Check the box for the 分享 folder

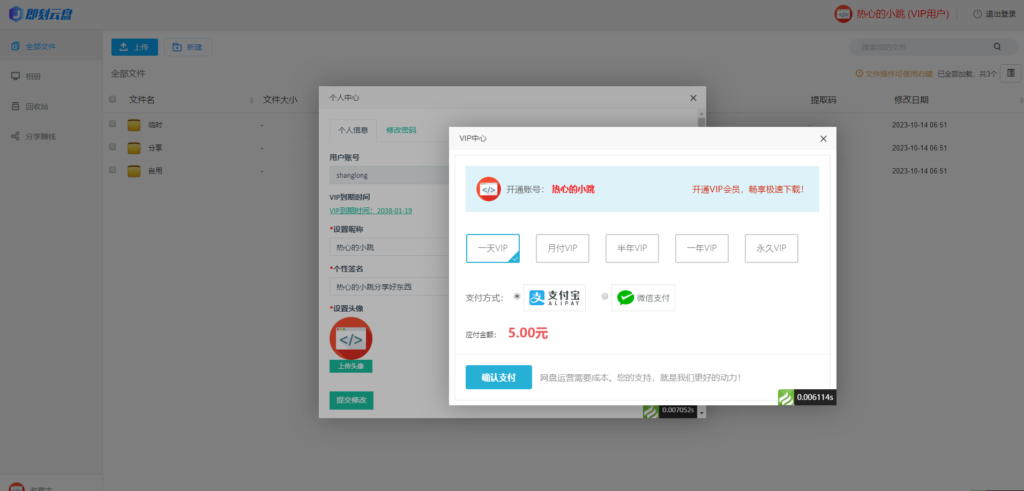click(x=113, y=147)
